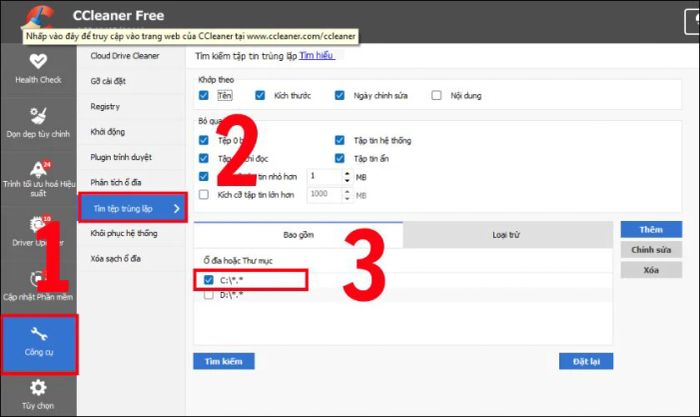
Task: Open Xóa sạch ổ đĩa tool
Action: pyautogui.click(x=115, y=259)
